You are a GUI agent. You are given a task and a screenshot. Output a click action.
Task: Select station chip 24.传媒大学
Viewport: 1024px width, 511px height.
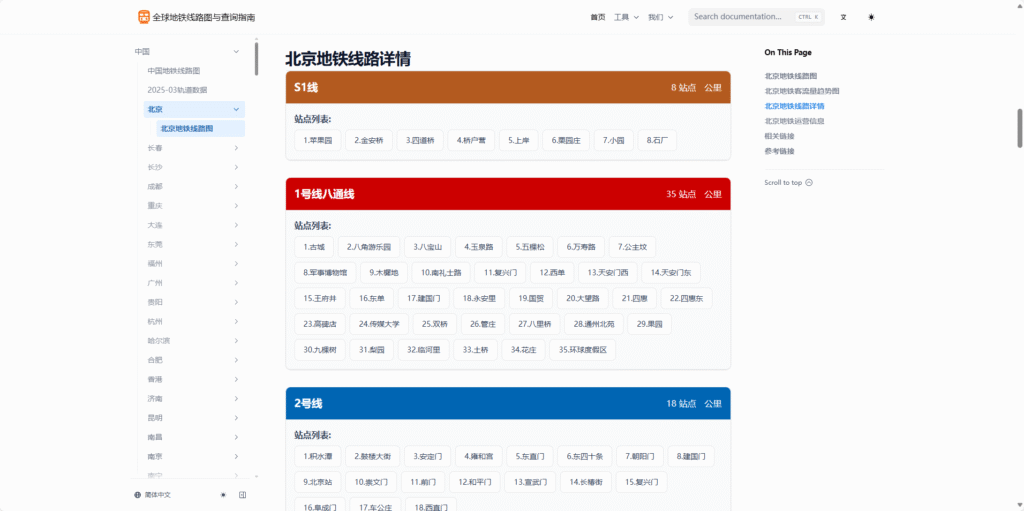click(x=379, y=324)
